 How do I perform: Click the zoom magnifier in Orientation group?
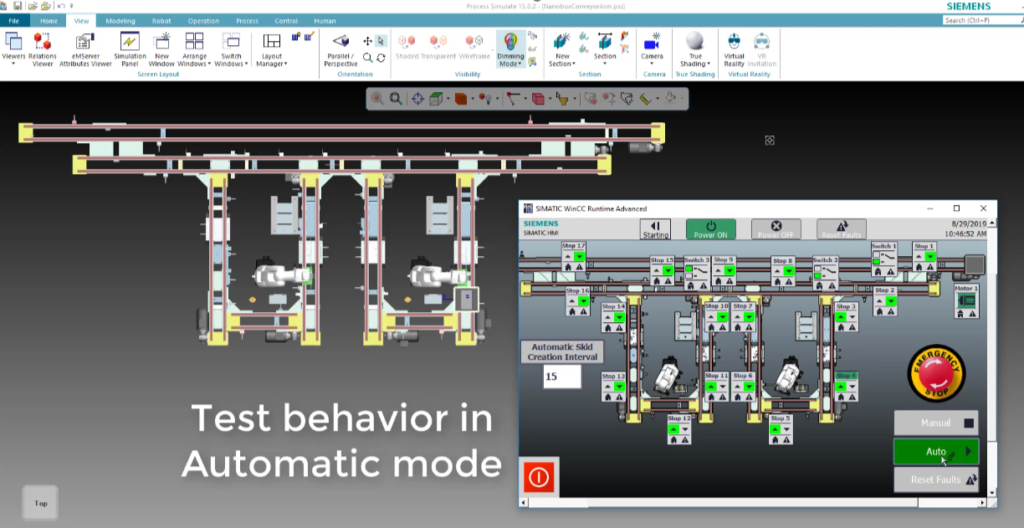pyautogui.click(x=368, y=58)
